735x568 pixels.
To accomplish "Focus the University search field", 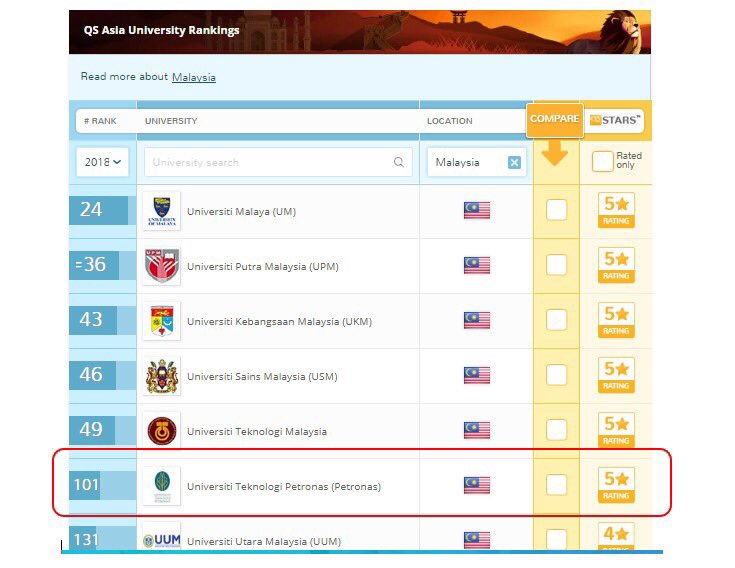I will 278,162.
